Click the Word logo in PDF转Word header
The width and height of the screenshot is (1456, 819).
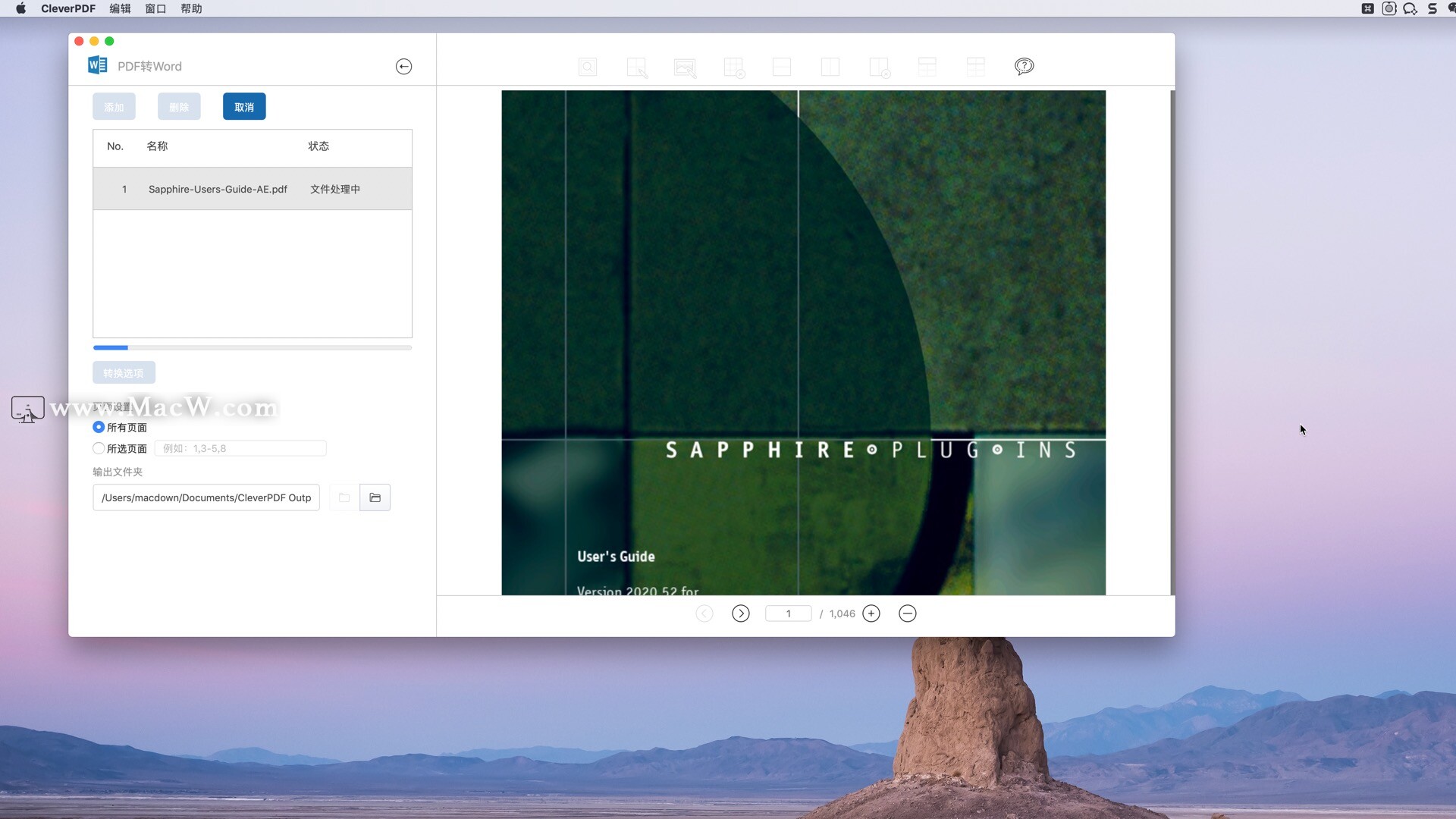click(97, 65)
